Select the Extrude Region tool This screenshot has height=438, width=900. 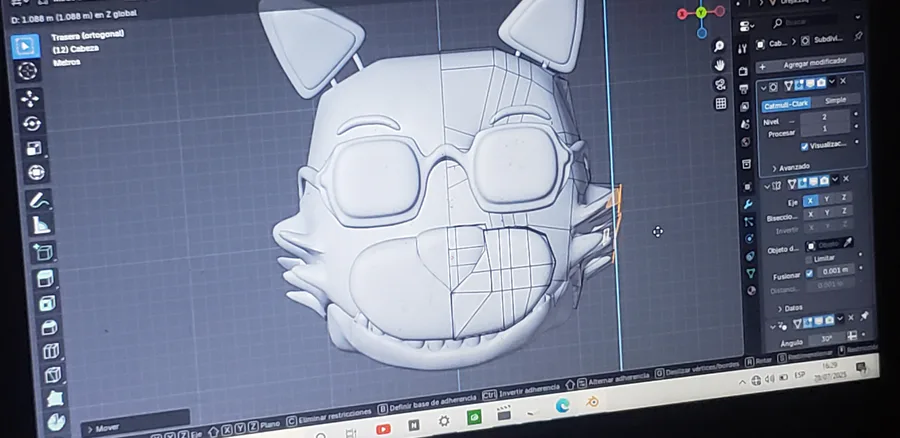click(x=45, y=279)
